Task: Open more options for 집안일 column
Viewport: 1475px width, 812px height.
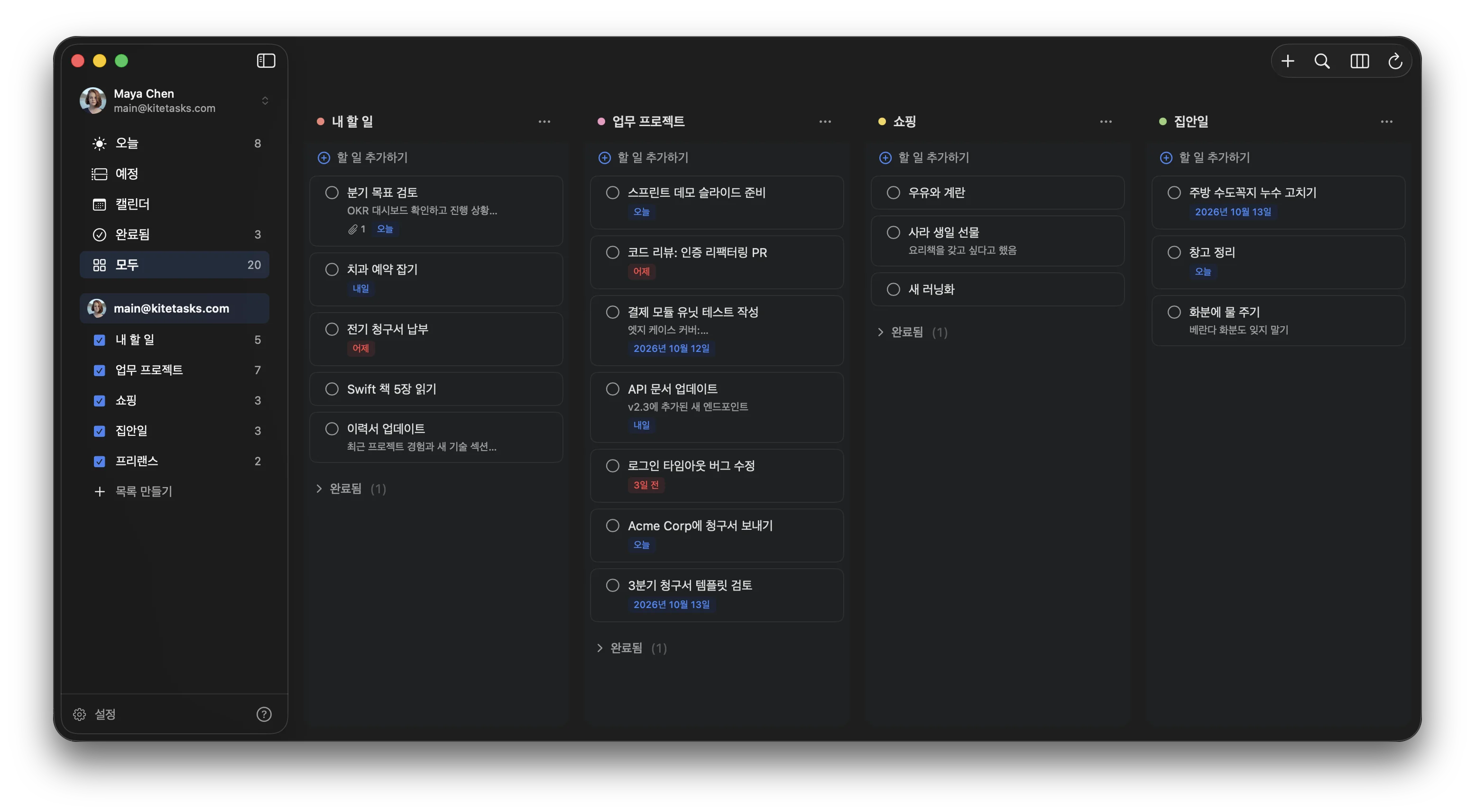Action: pos(1386,121)
